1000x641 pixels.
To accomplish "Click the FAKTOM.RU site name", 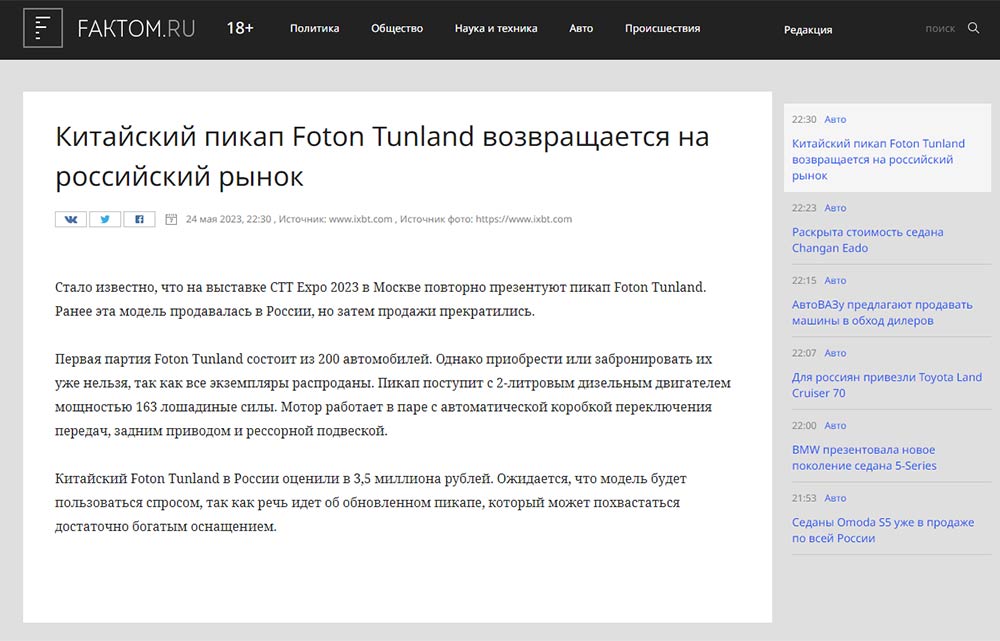I will tap(136, 28).
